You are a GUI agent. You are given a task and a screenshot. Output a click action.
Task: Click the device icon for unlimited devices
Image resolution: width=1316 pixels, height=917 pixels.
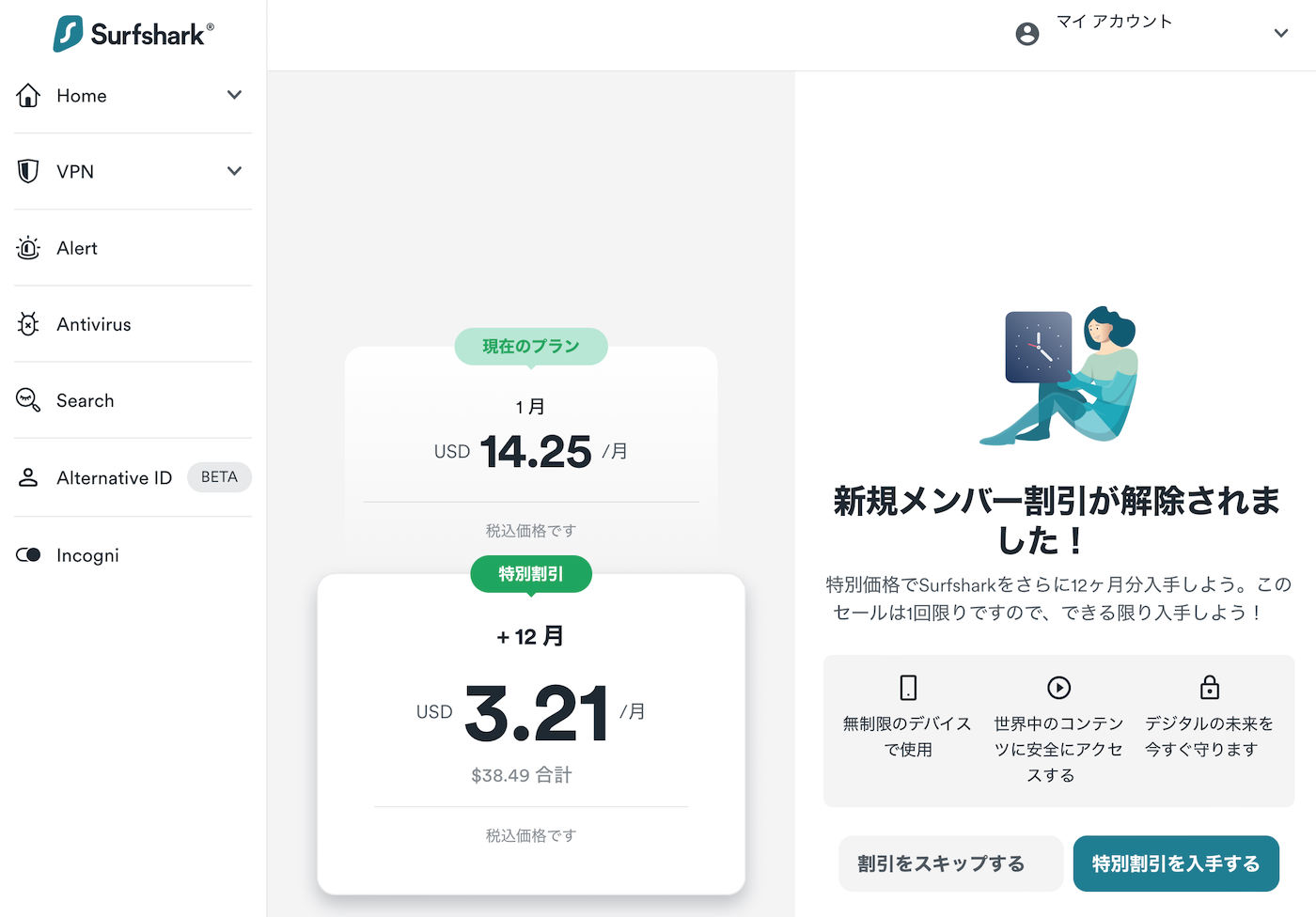pos(908,688)
